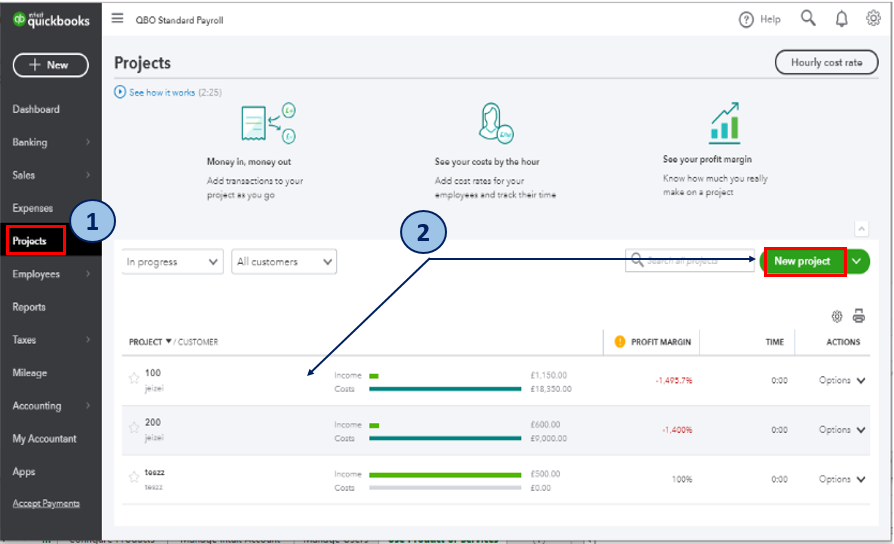Viewport: 894px width, 544px height.
Task: Expand the New project arrow dropdown
Action: (x=856, y=262)
